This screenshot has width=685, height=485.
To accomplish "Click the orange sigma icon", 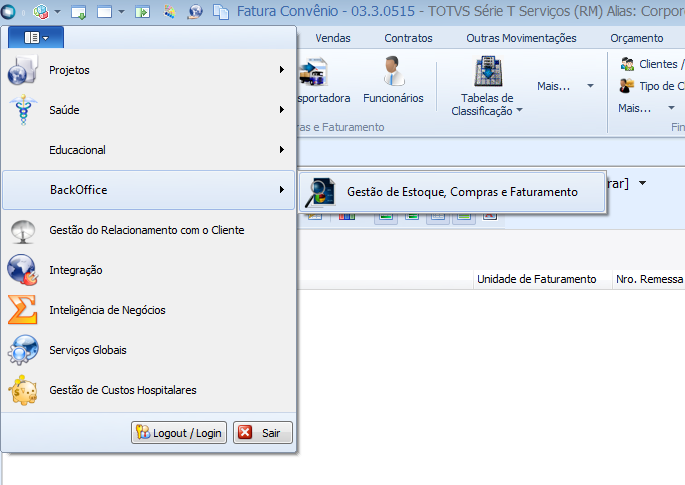I will pyautogui.click(x=23, y=310).
